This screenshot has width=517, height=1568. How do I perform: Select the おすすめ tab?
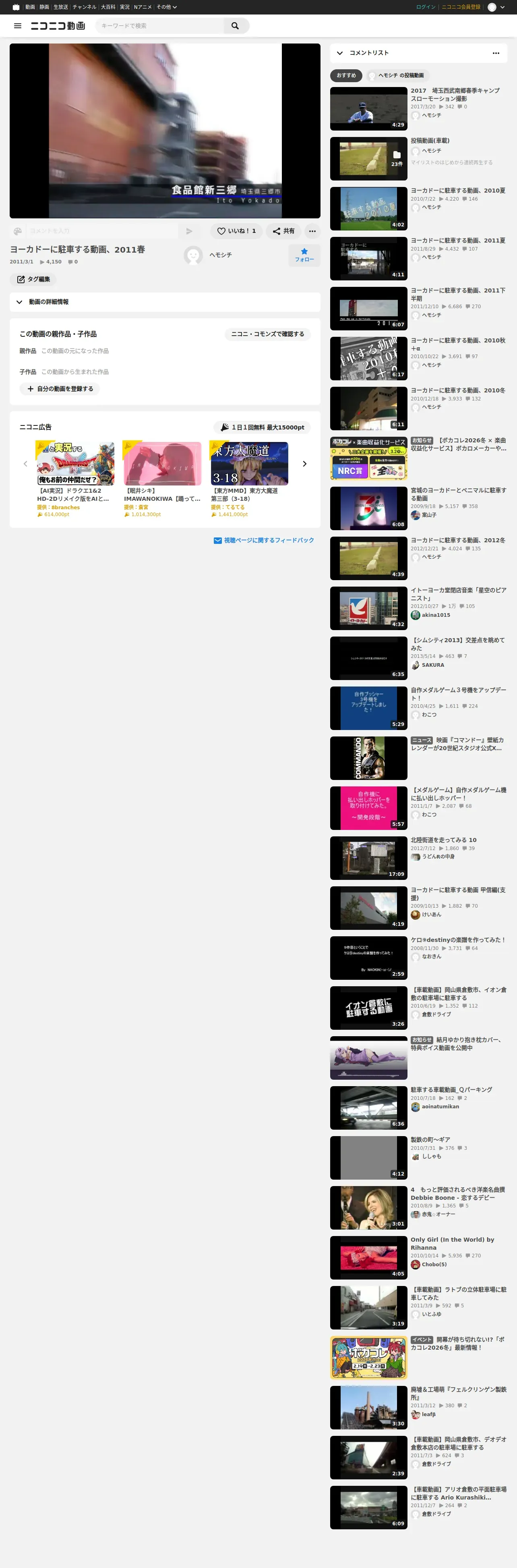point(346,75)
